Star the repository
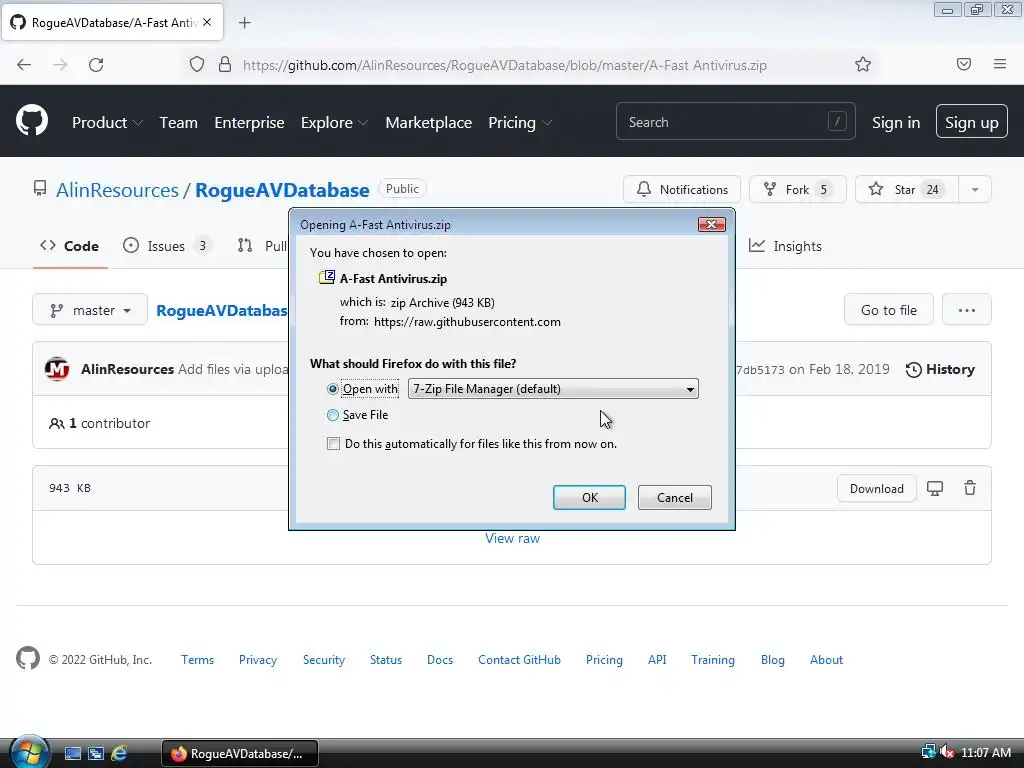The width and height of the screenshot is (1024, 768). [x=906, y=189]
